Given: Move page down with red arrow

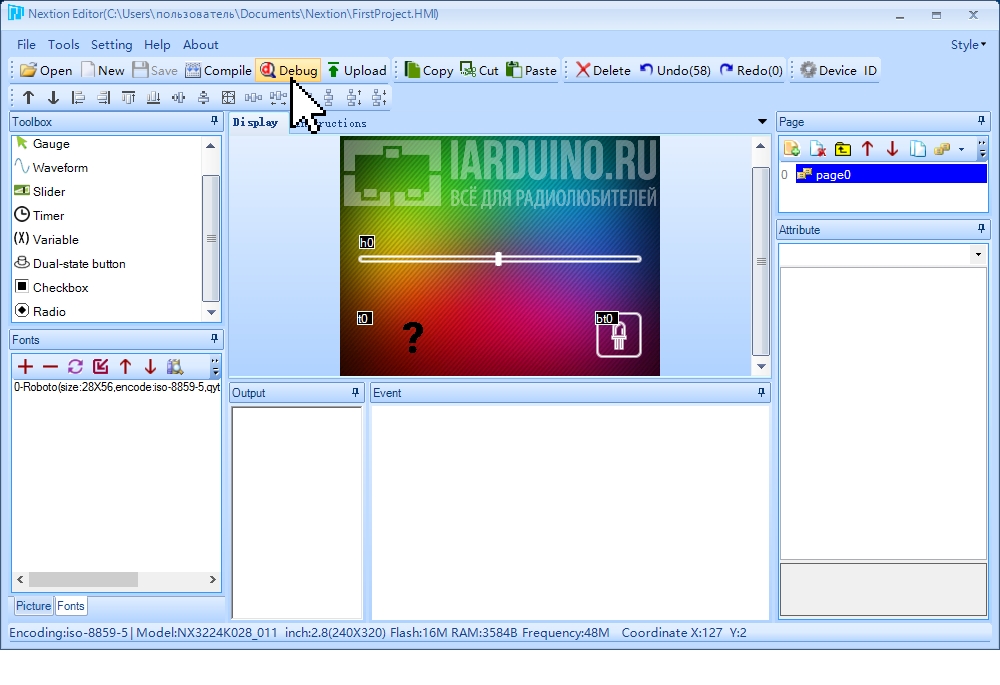Looking at the screenshot, I should click(892, 149).
